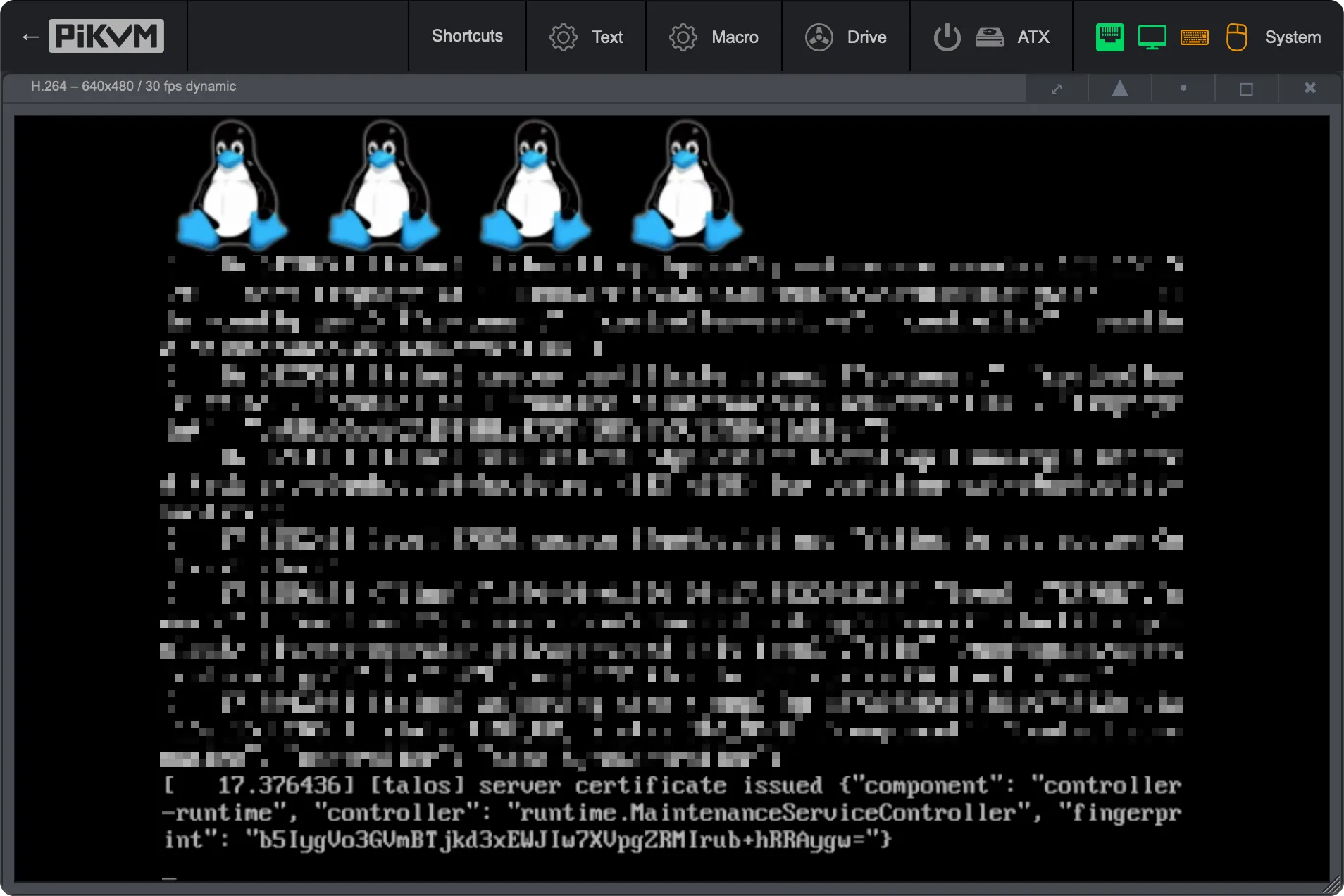Image resolution: width=1344 pixels, height=896 pixels.
Task: Click the green Ethernet connection status icon
Action: [1109, 37]
